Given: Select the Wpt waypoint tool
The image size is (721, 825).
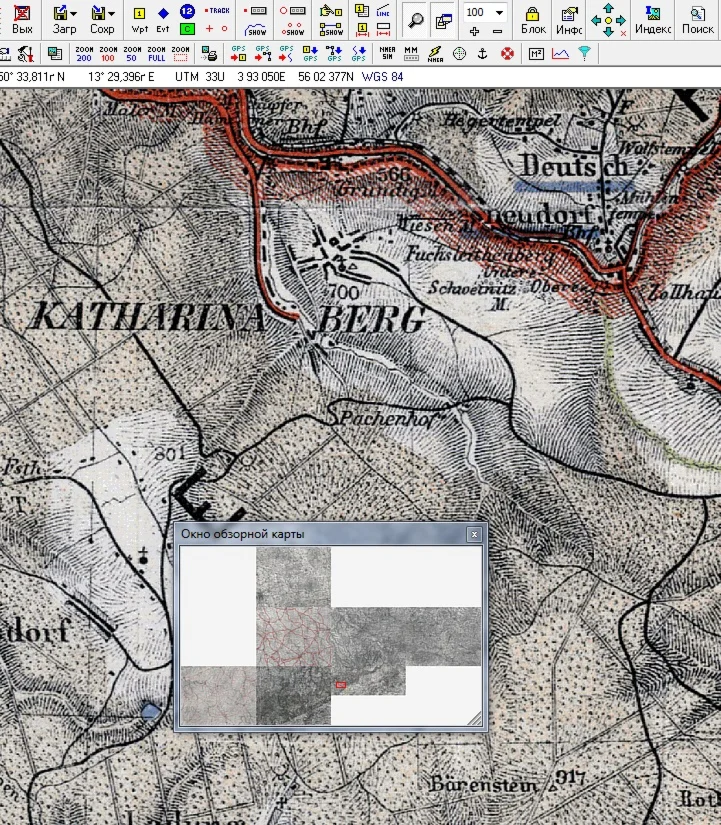Looking at the screenshot, I should click(139, 19).
